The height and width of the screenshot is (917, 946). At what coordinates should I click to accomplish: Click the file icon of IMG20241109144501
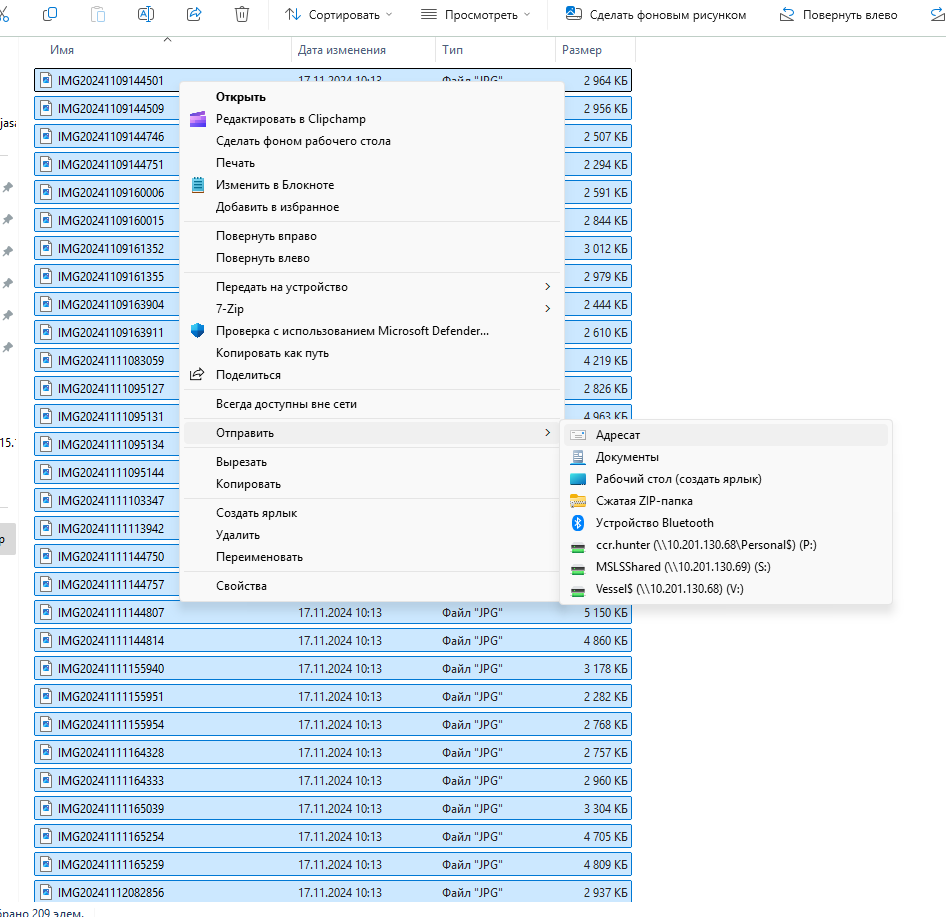(x=46, y=80)
